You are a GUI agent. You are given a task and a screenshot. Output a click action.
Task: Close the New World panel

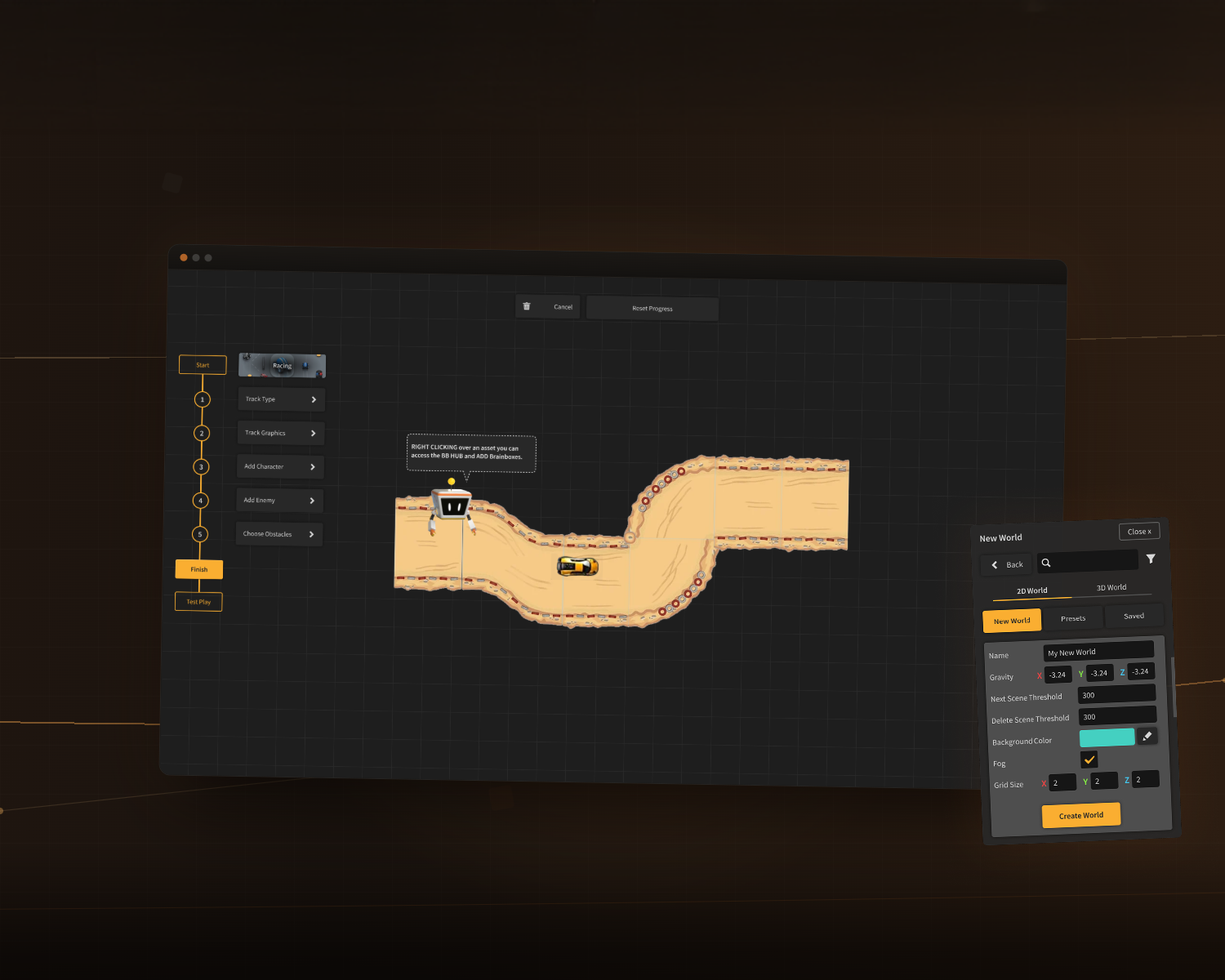pos(1139,532)
